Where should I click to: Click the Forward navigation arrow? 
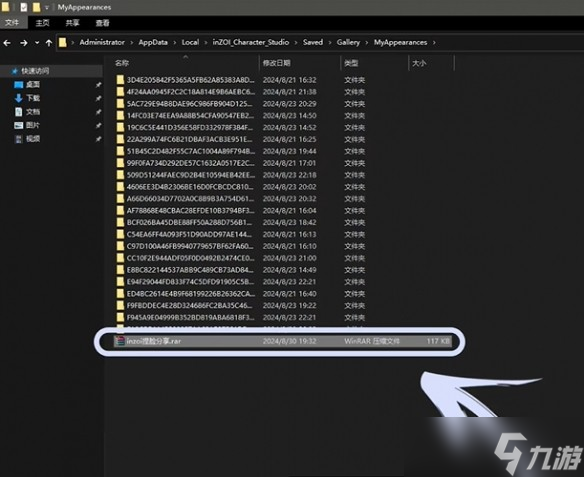coord(24,43)
